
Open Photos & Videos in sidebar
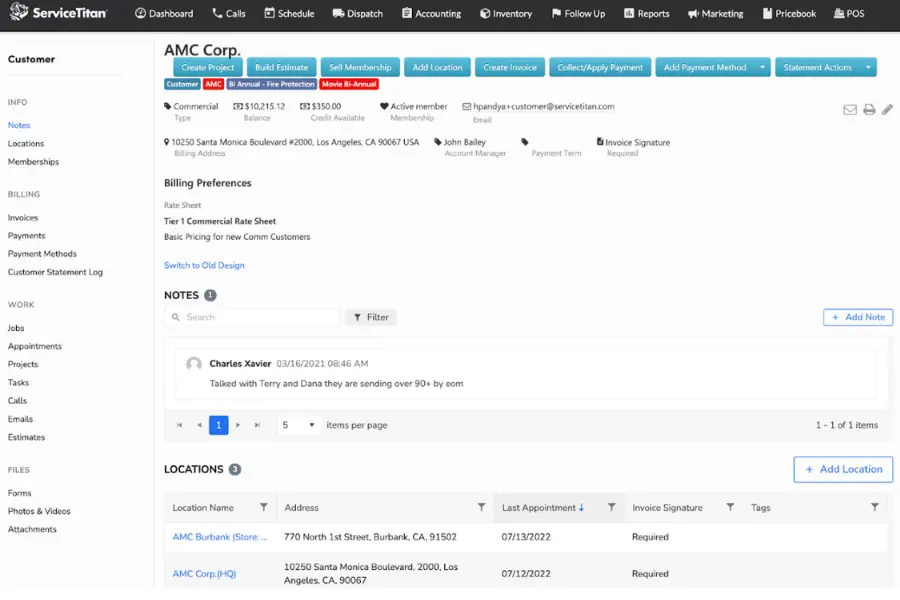39,511
